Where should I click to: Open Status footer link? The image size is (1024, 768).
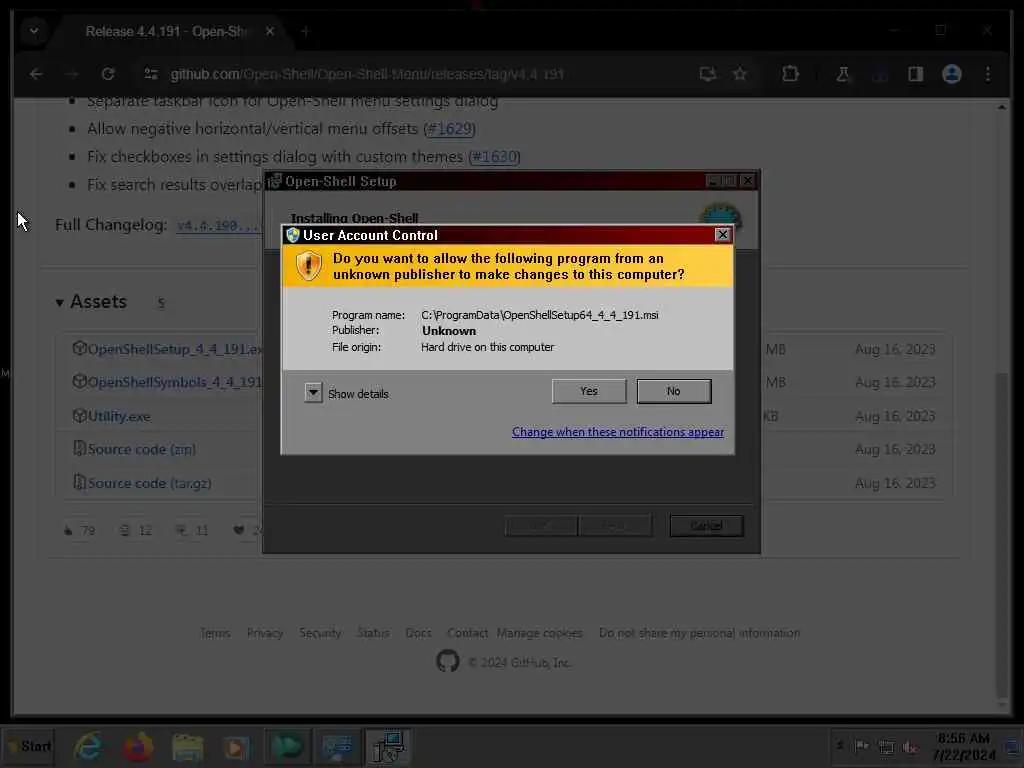point(373,633)
